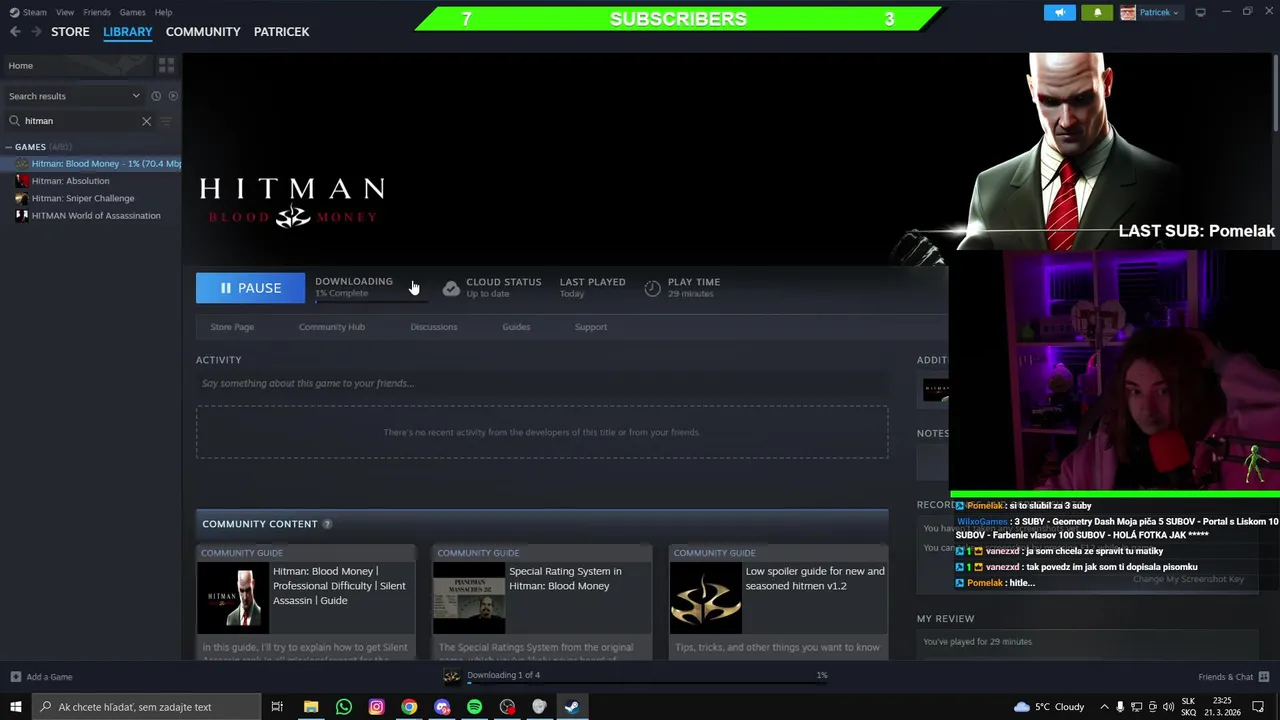Viewport: 1280px width, 720px height.
Task: Go back with the left arrow
Action: coord(15,32)
